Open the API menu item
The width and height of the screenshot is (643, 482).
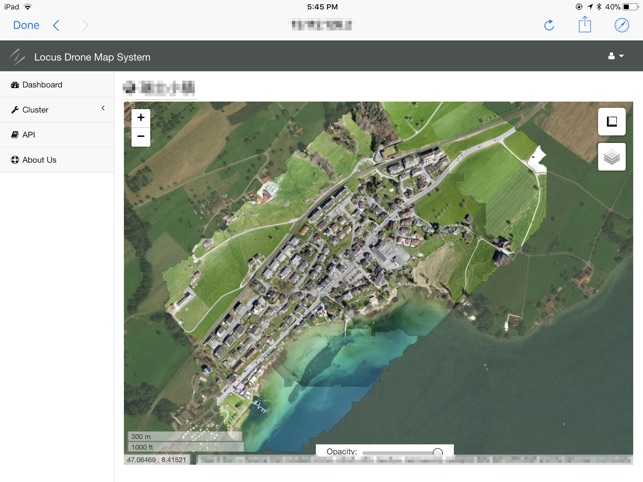[57, 135]
